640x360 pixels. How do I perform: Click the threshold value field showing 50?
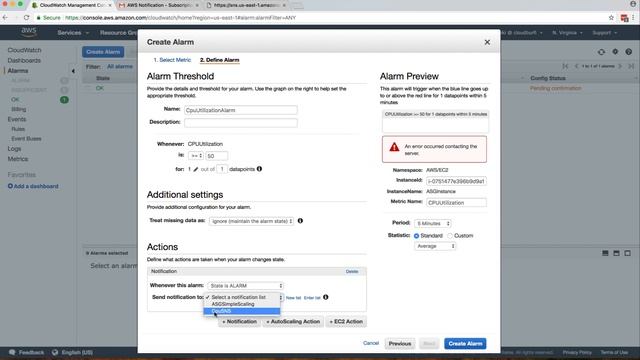[216, 156]
